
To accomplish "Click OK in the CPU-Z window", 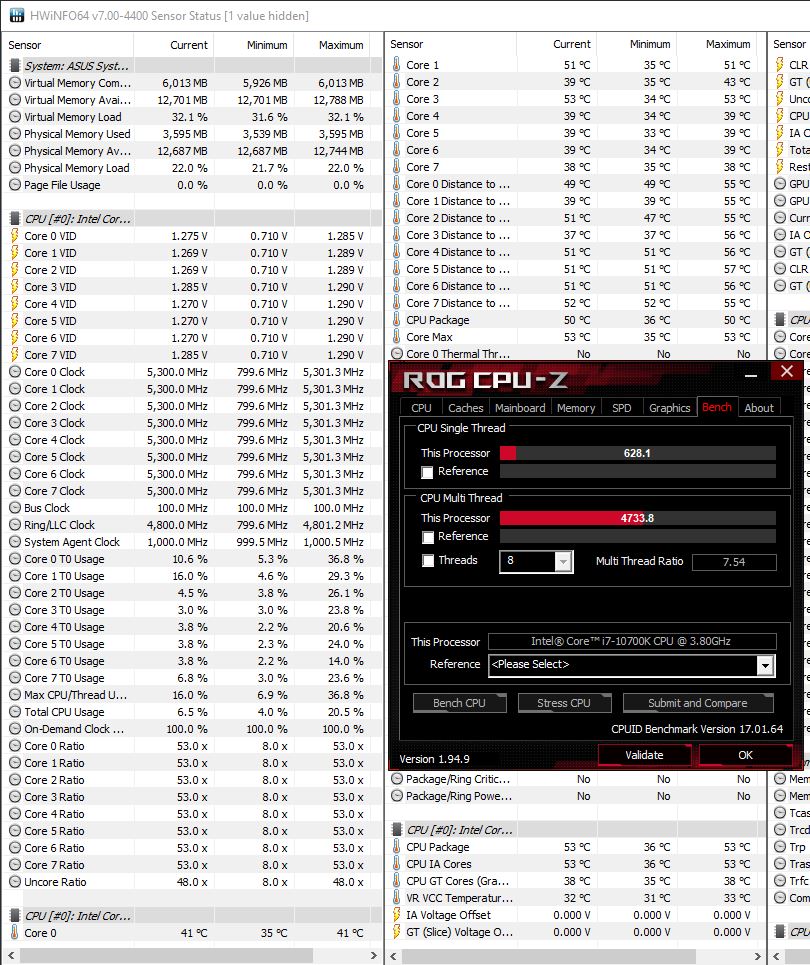I will tap(745, 755).
